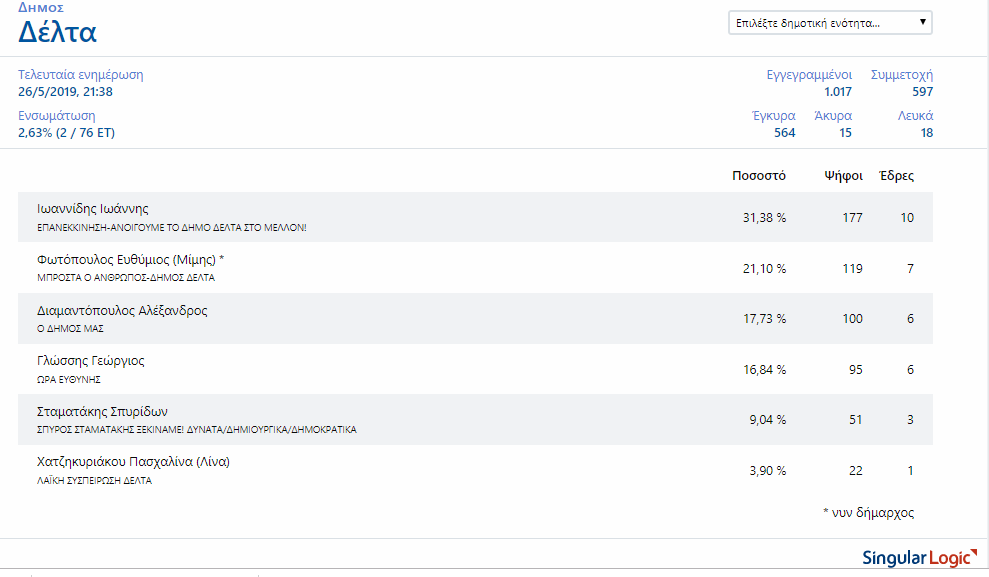Click the vote count 119
The image size is (989, 577).
tap(852, 269)
